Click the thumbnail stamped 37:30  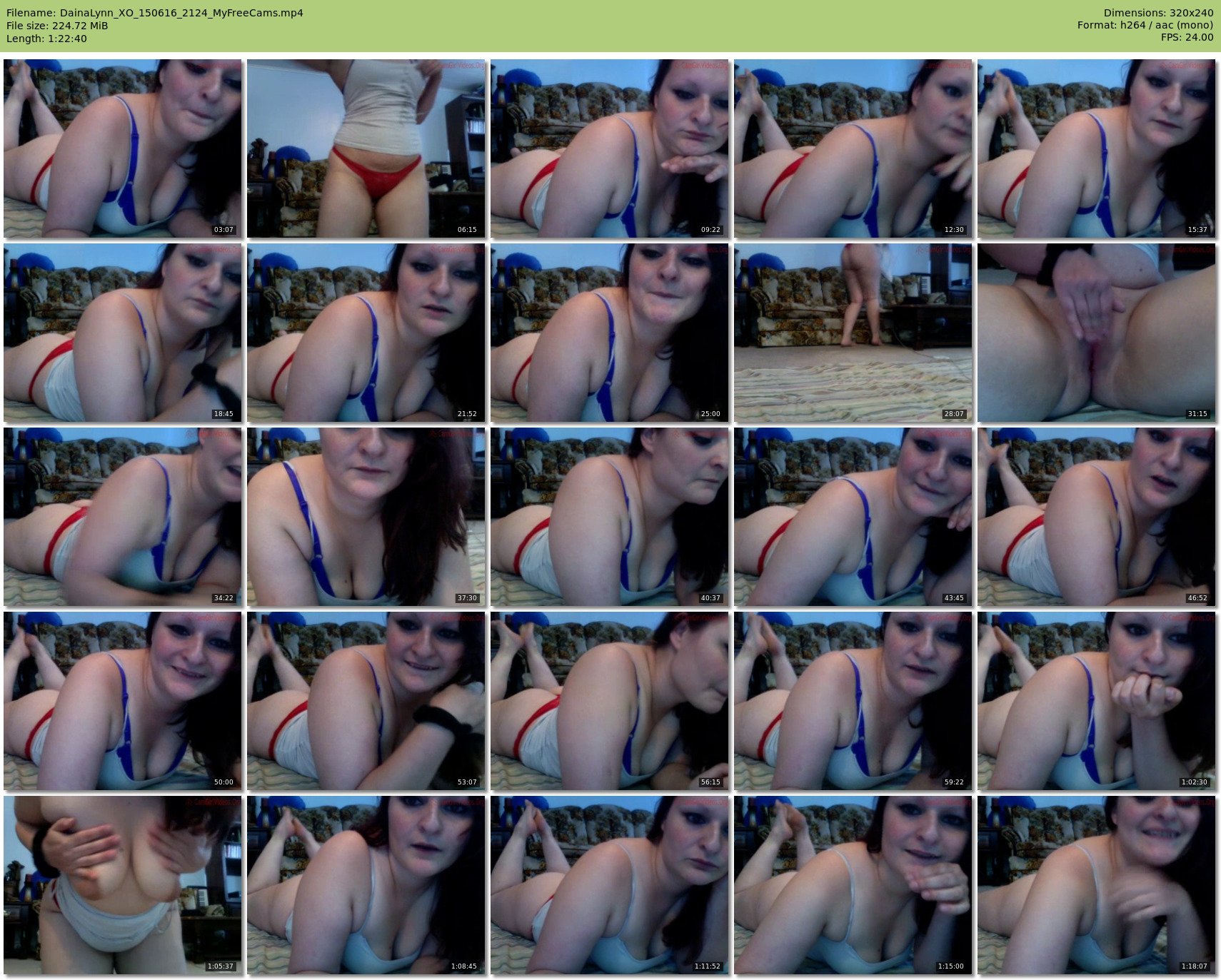tap(366, 517)
